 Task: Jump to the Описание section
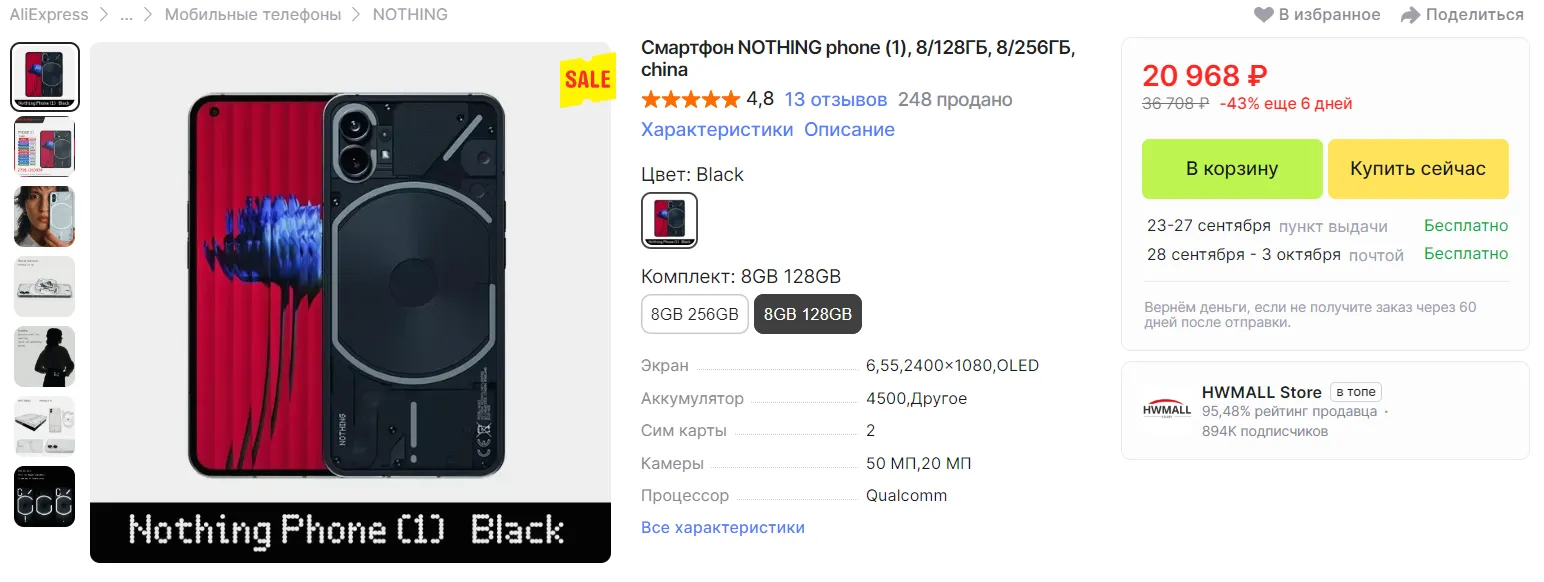tap(849, 130)
